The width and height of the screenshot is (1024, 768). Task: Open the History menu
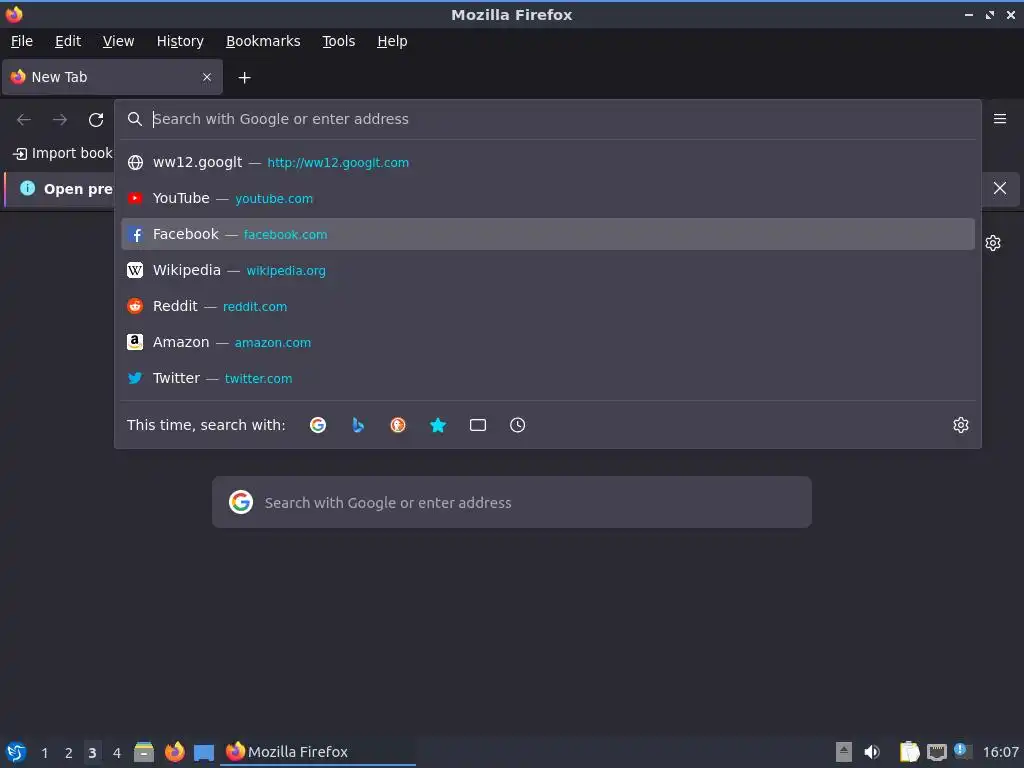[180, 41]
